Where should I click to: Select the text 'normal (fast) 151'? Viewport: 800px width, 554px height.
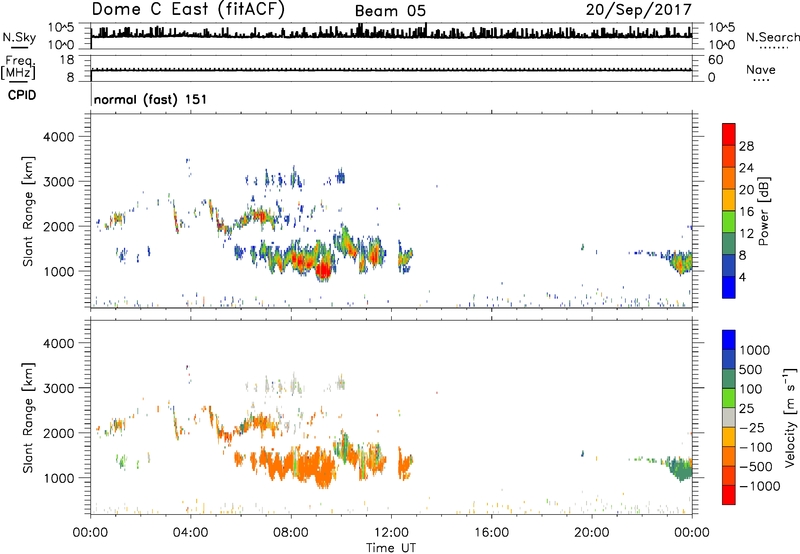(x=150, y=99)
